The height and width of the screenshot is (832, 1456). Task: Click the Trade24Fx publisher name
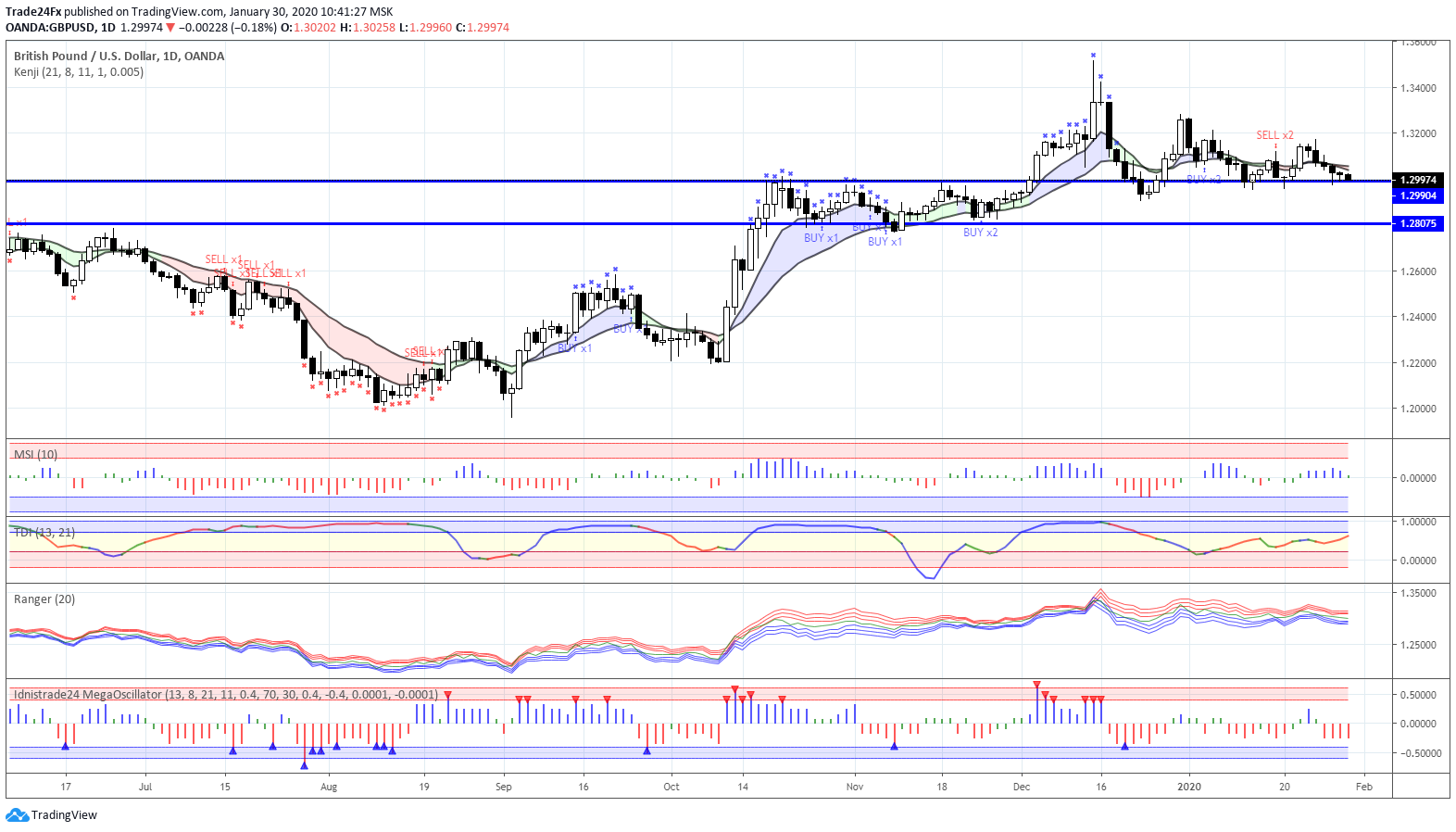[33, 12]
